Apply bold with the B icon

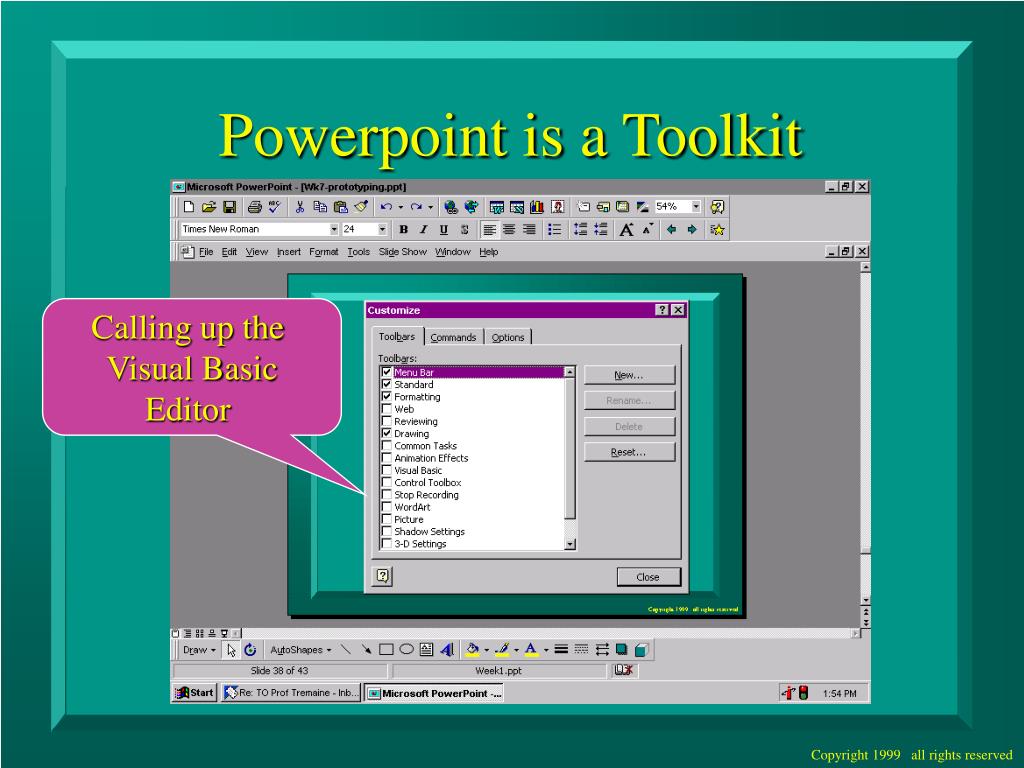pyautogui.click(x=404, y=230)
